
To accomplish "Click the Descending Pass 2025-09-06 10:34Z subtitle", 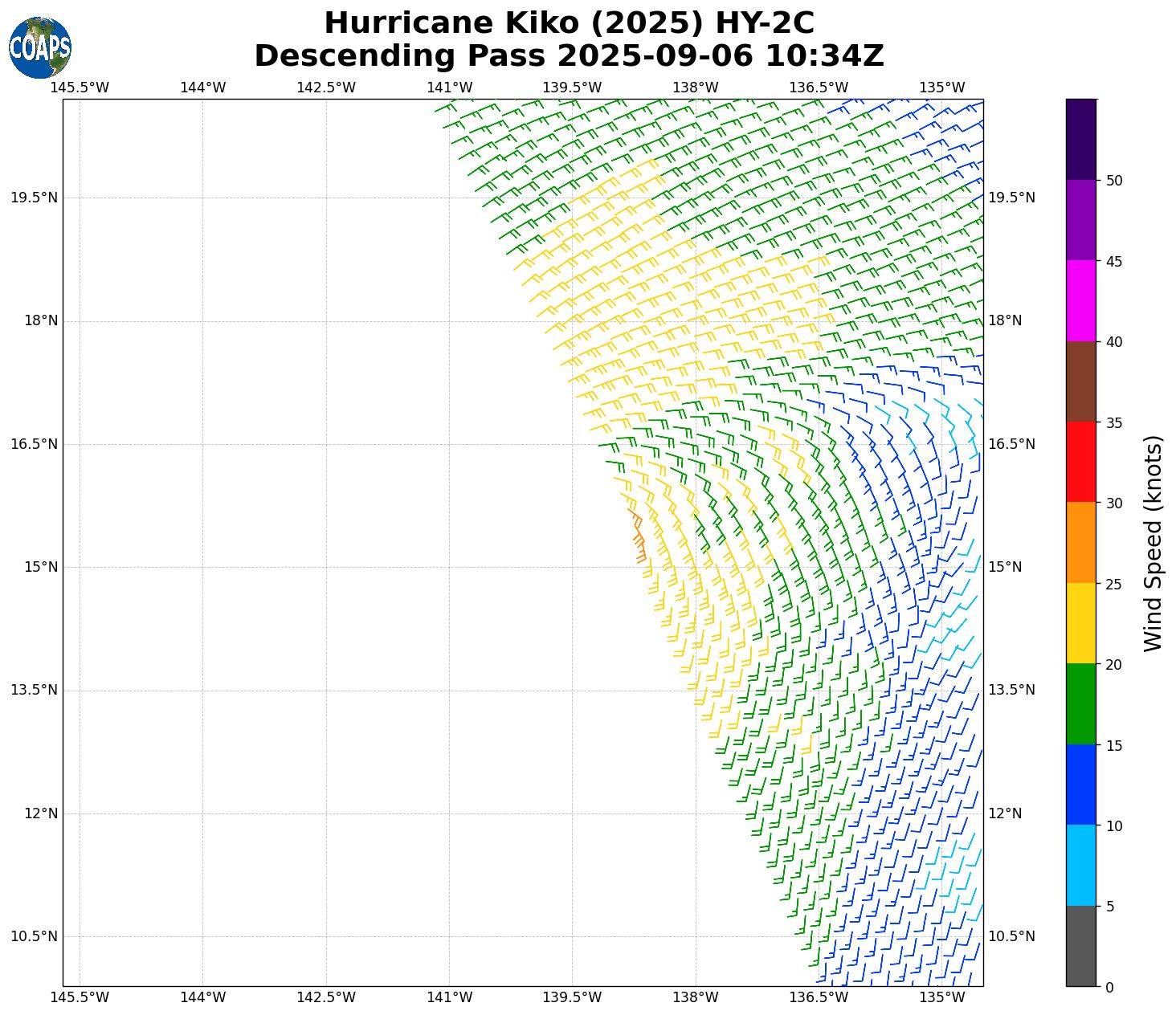I will (x=569, y=56).
